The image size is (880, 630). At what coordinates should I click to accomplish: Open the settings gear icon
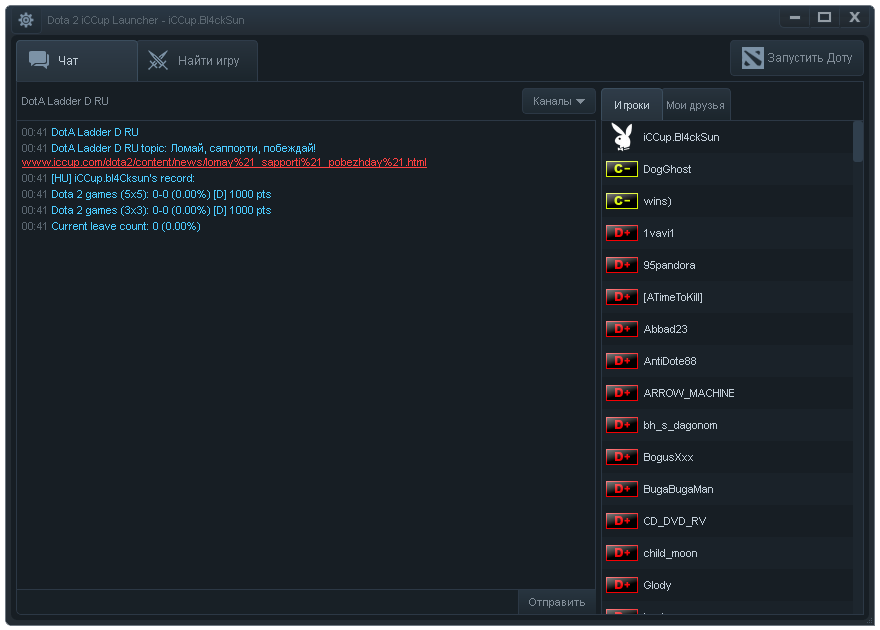(x=26, y=20)
